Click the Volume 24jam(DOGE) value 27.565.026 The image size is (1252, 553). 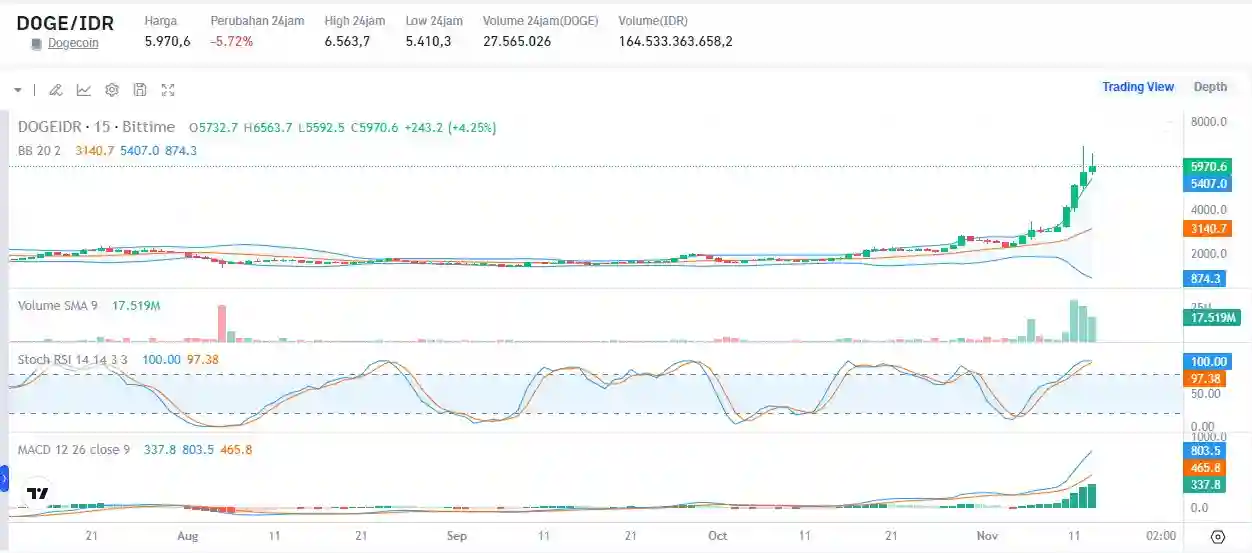click(517, 41)
